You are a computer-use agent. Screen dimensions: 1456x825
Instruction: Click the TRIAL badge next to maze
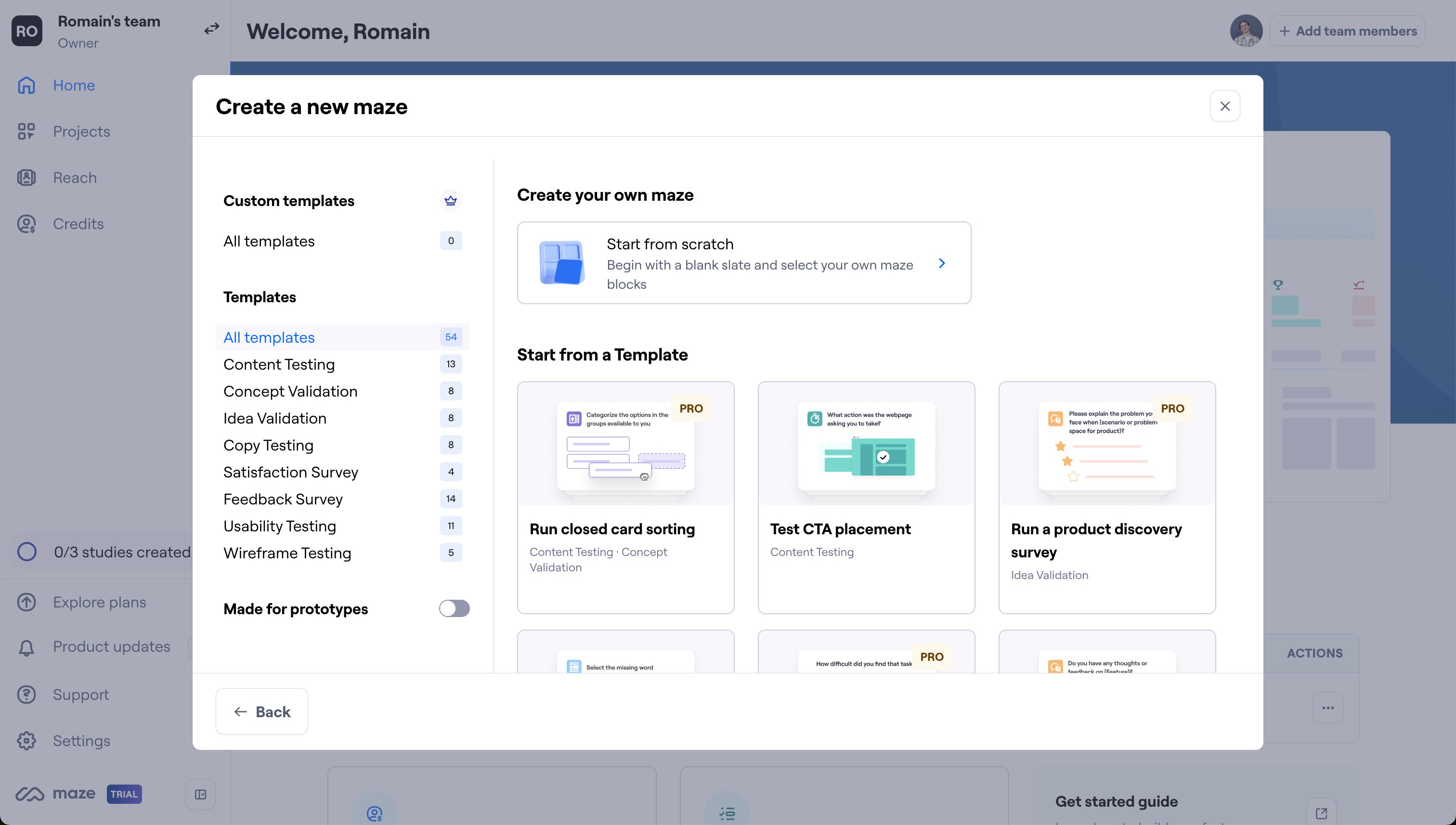click(124, 794)
